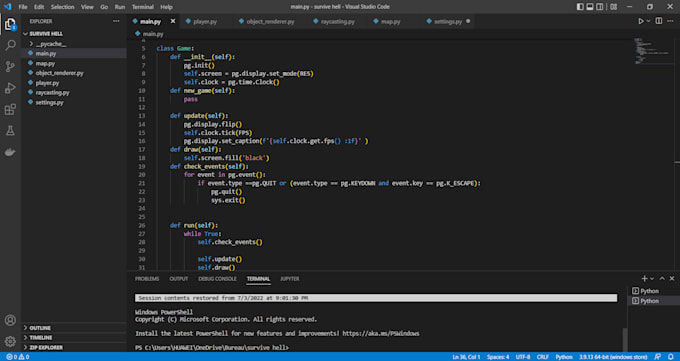Click the New Terminal plus icon
The image size is (680, 361).
tap(644, 279)
